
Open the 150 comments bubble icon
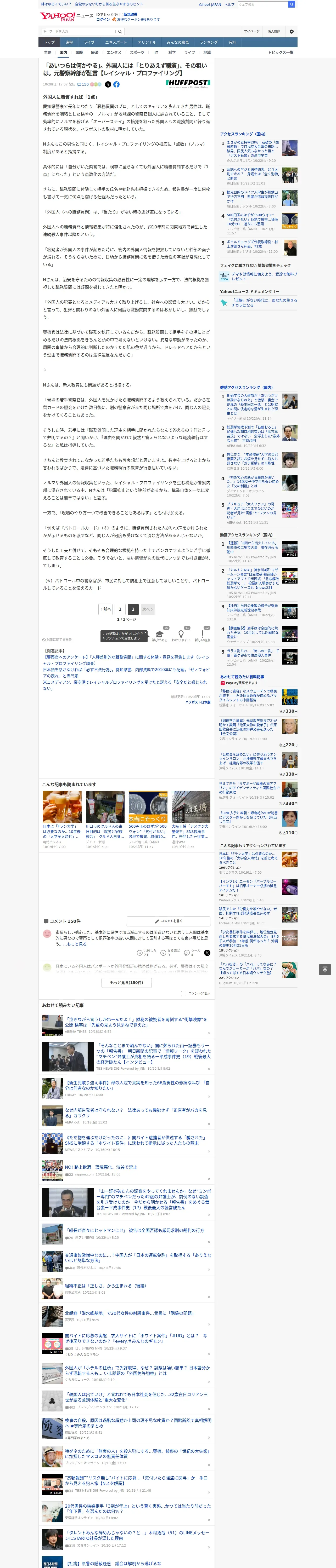coord(83,85)
